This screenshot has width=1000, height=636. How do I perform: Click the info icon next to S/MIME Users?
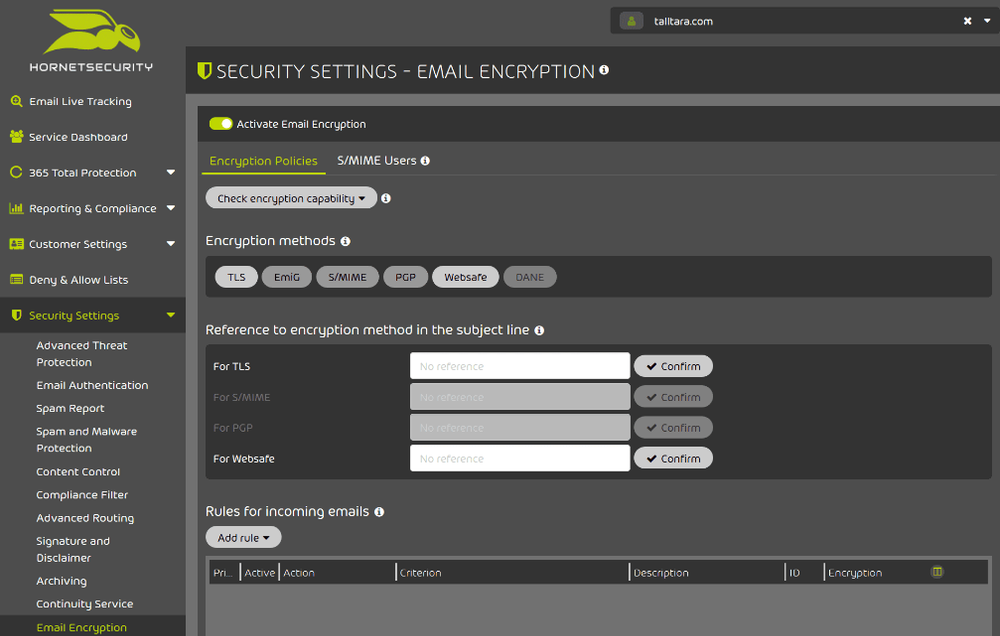[425, 161]
